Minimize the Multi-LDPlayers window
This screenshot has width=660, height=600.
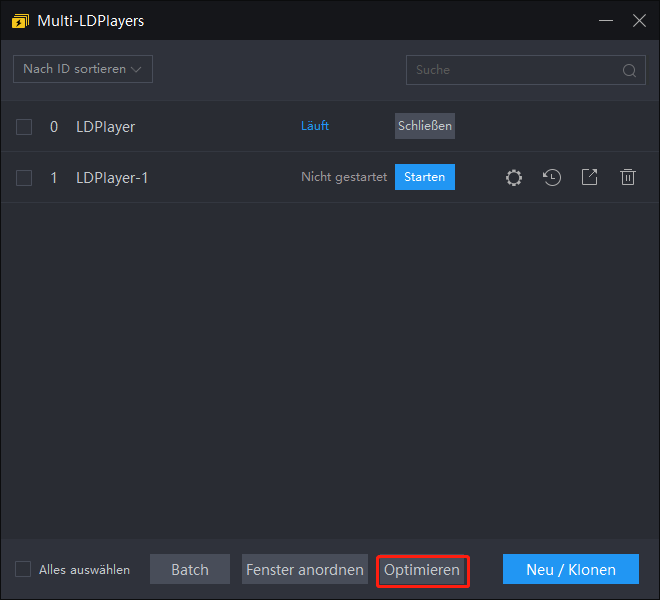[x=606, y=21]
